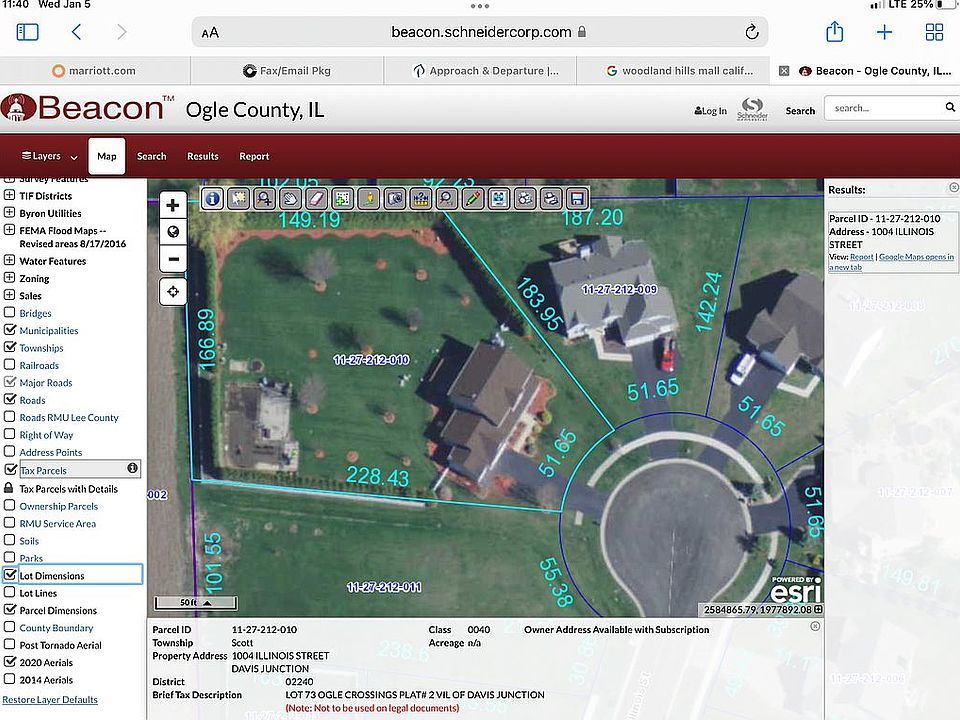Expand the Sales layer group
960x720 pixels.
point(10,295)
